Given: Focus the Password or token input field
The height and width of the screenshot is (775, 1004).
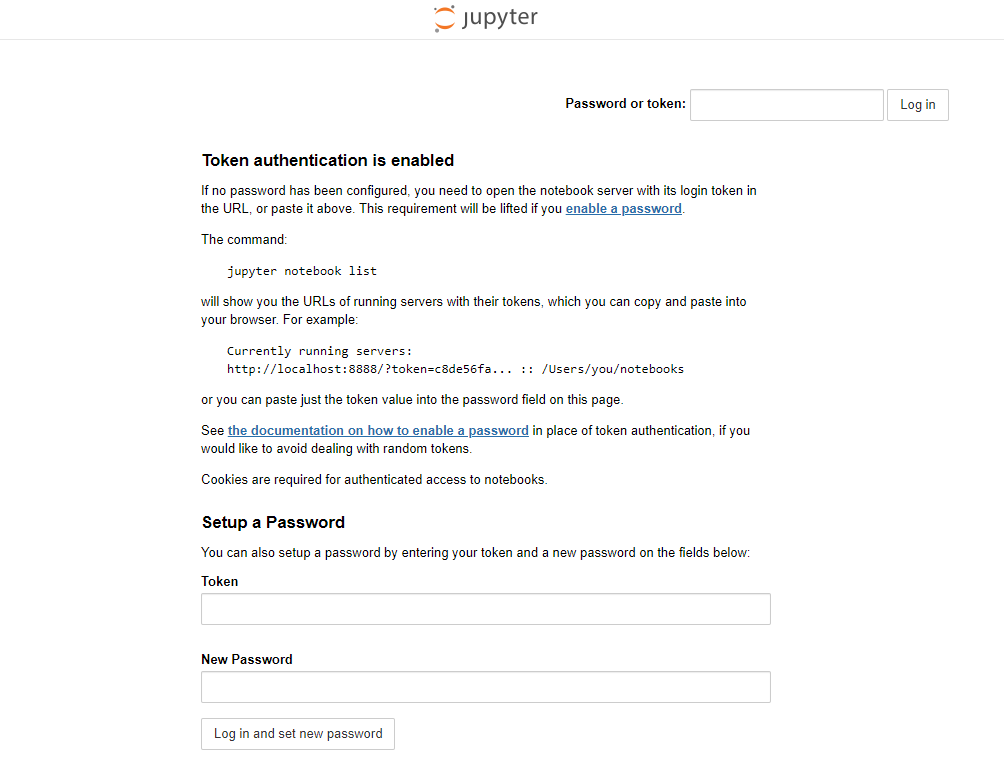Looking at the screenshot, I should (786, 105).
